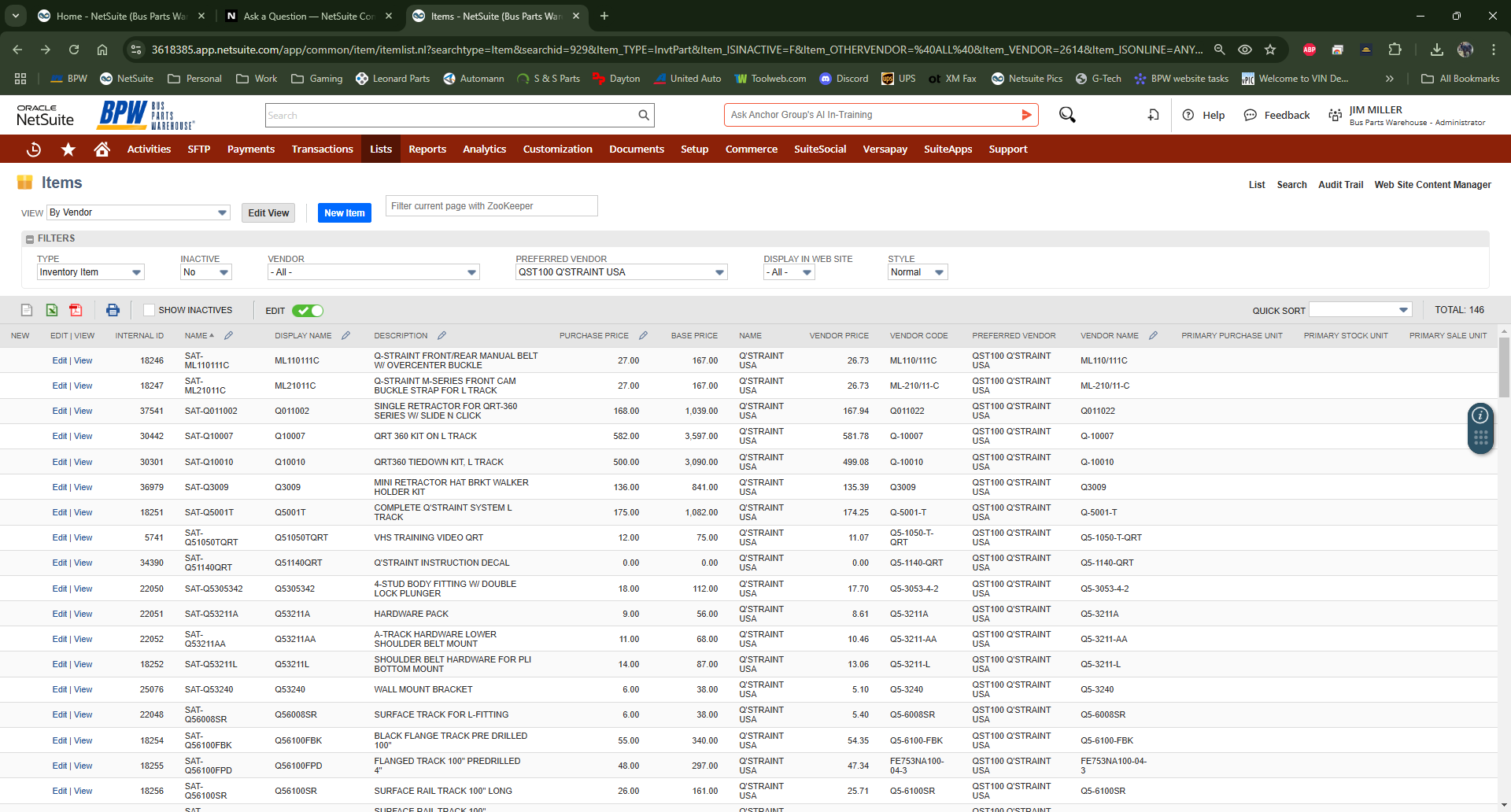This screenshot has height=812, width=1511.
Task: Open recent records clock icon
Action: (x=33, y=149)
